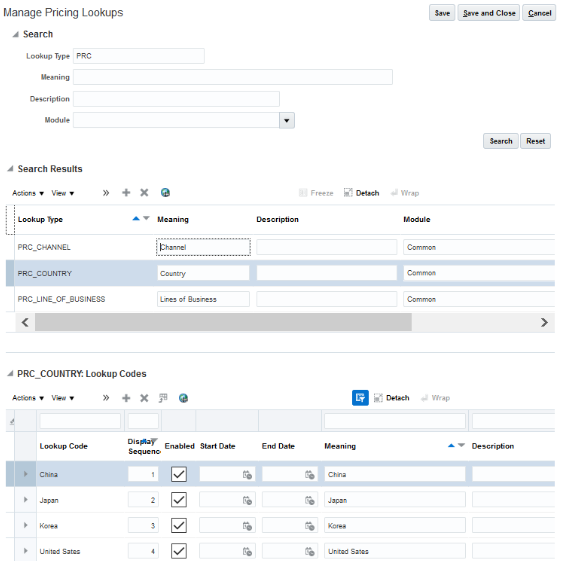Click the delete X icon in Search Results toolbar
The height and width of the screenshot is (562, 562).
coord(144,193)
